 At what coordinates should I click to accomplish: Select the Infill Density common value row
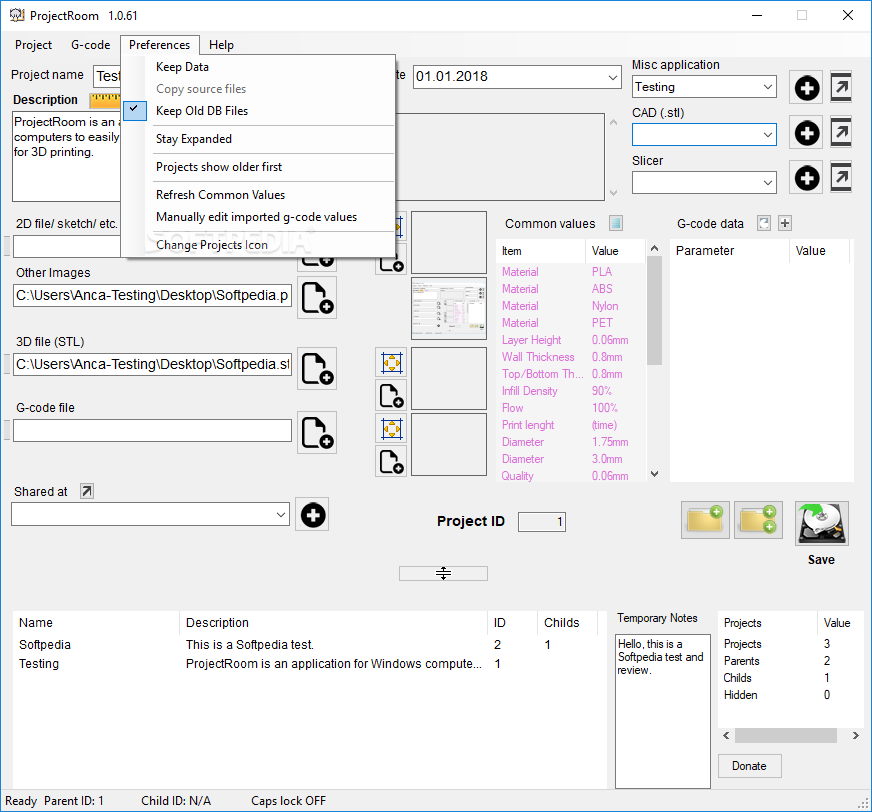pos(571,391)
